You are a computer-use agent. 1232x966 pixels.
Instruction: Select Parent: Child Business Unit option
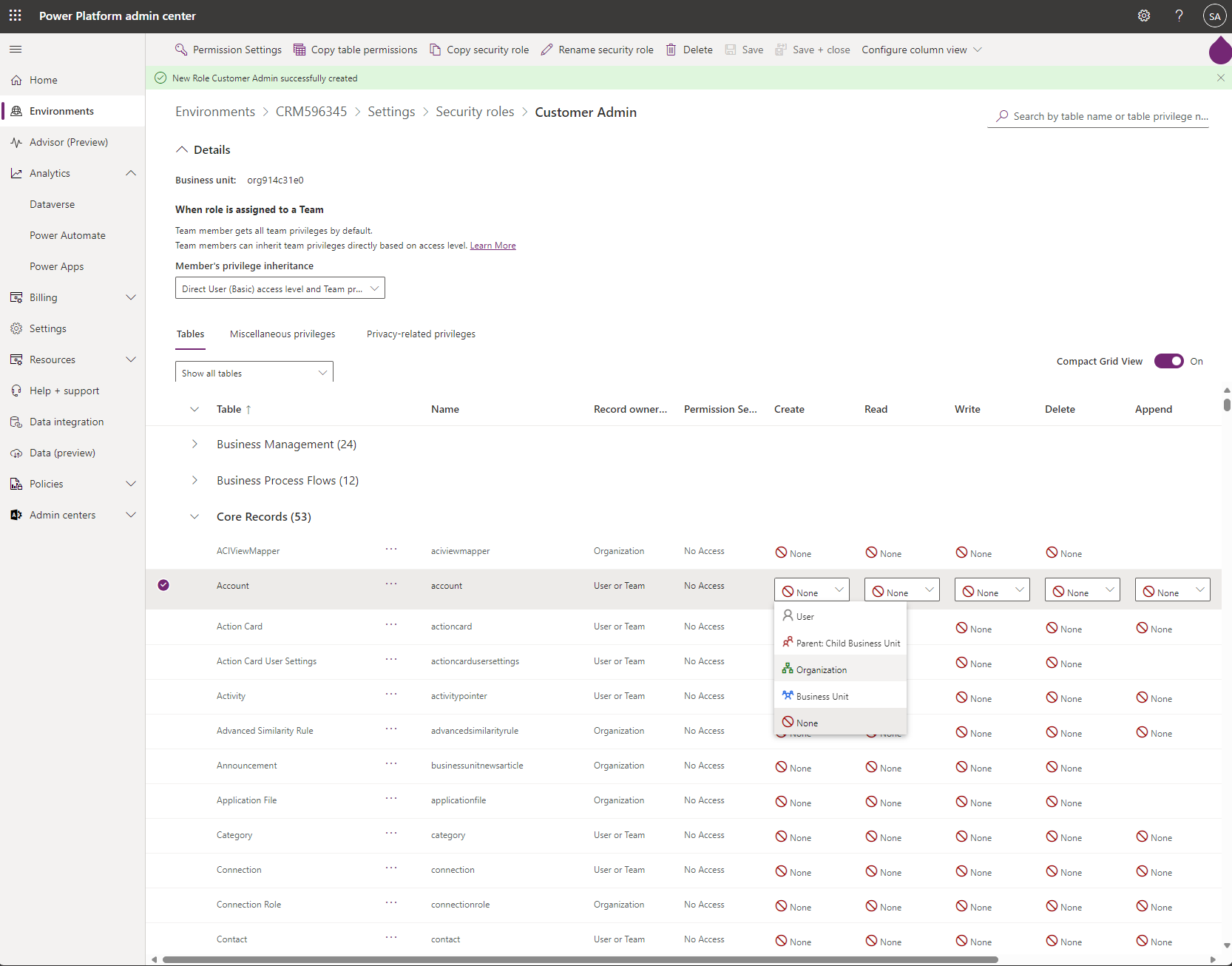[x=840, y=643]
